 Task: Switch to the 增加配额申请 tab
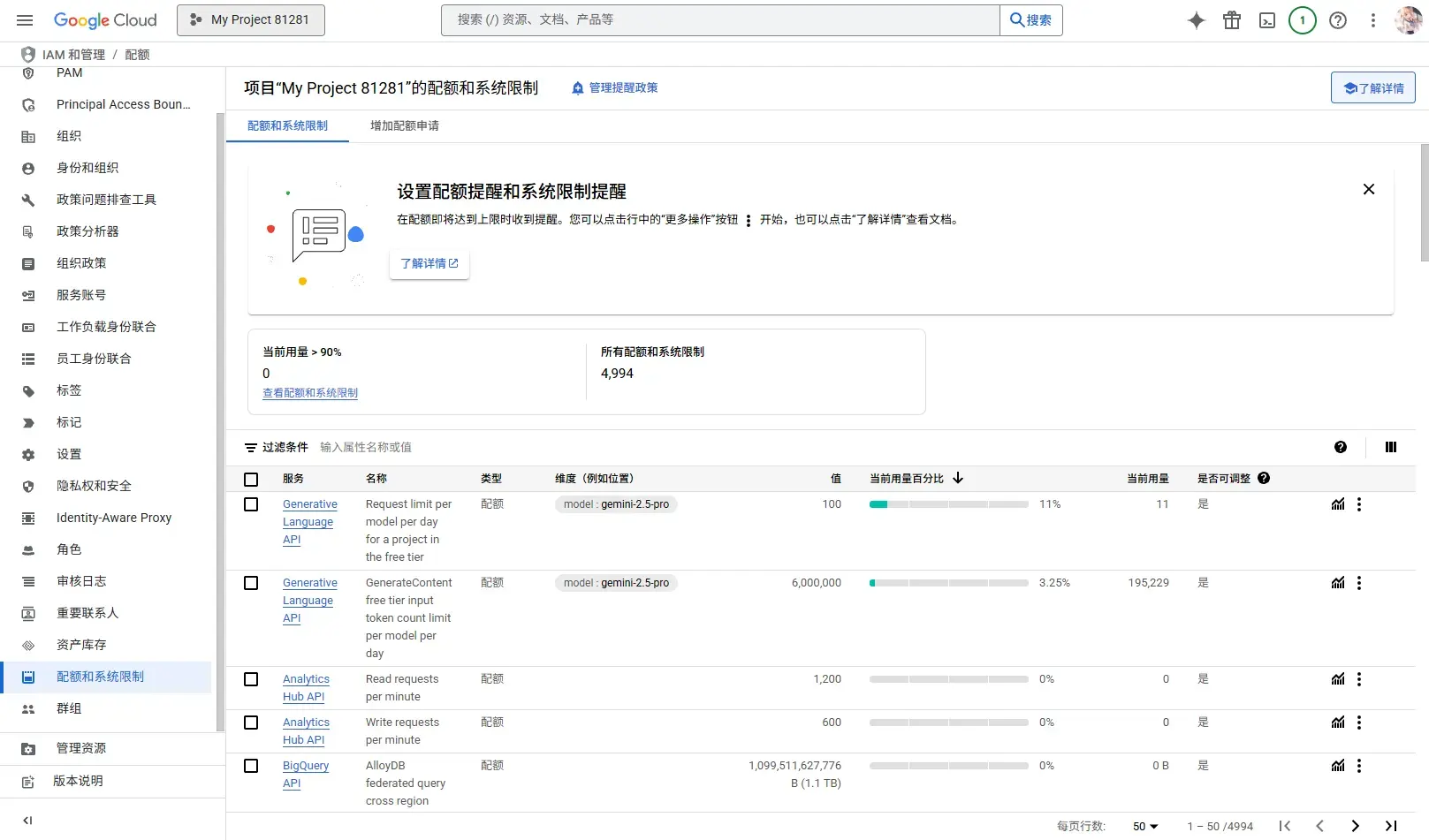(x=405, y=125)
